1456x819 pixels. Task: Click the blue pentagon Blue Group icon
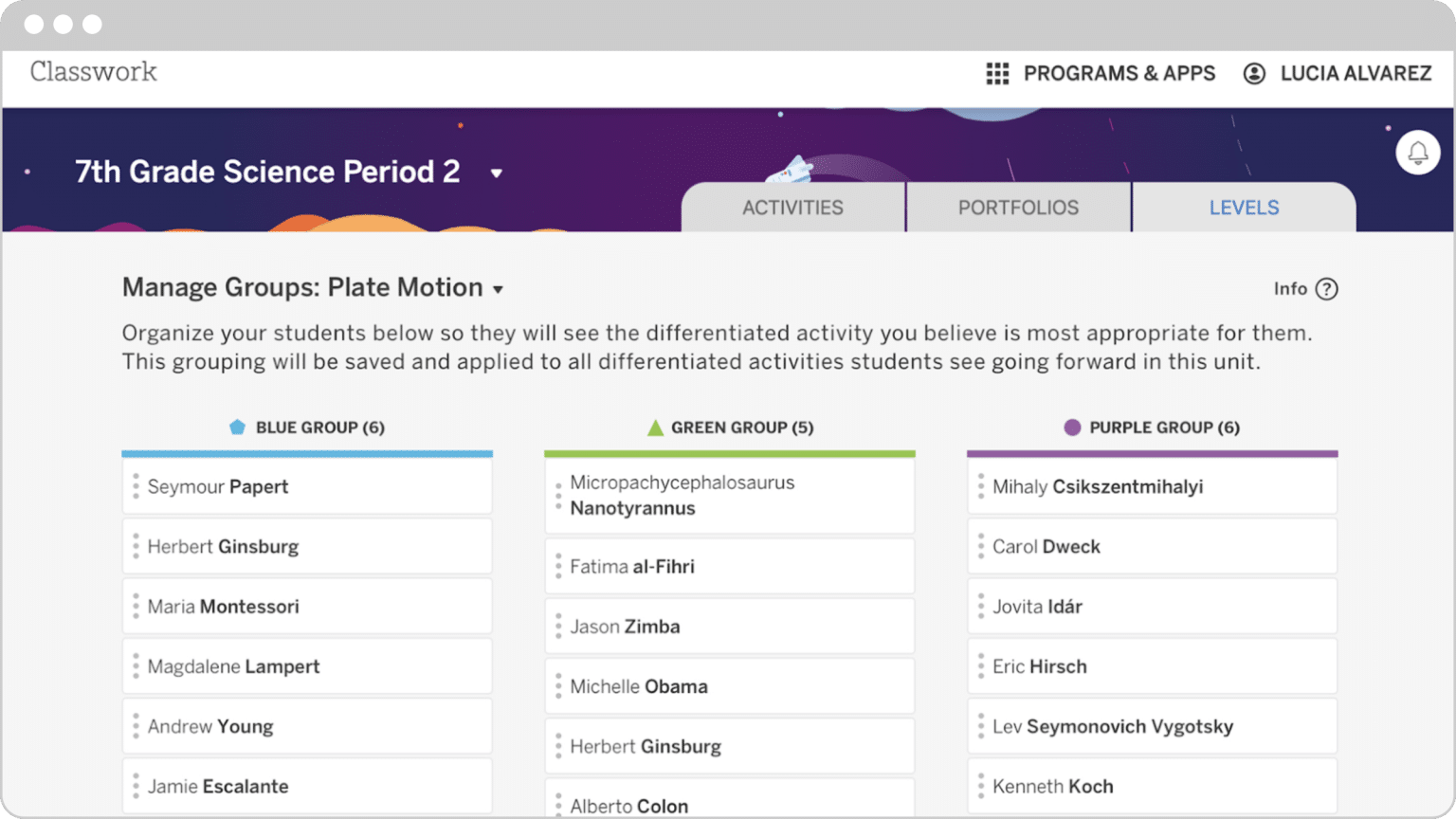[x=236, y=427]
